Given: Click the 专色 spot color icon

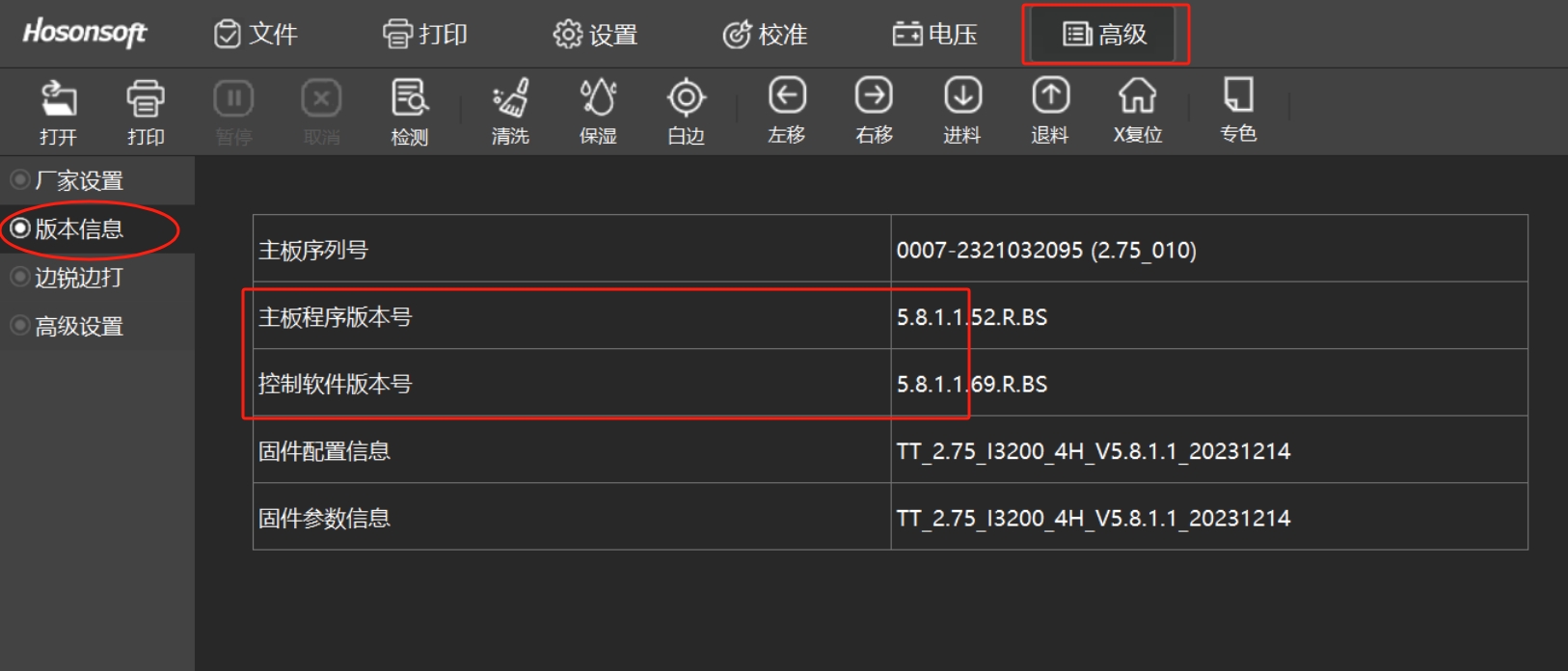Looking at the screenshot, I should 1238,111.
